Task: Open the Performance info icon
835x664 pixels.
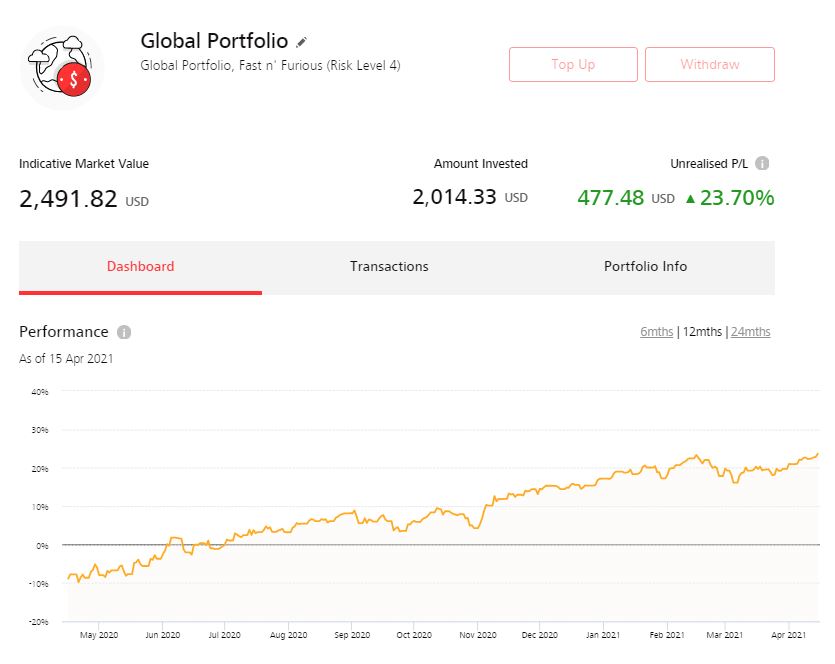Action: tap(124, 332)
